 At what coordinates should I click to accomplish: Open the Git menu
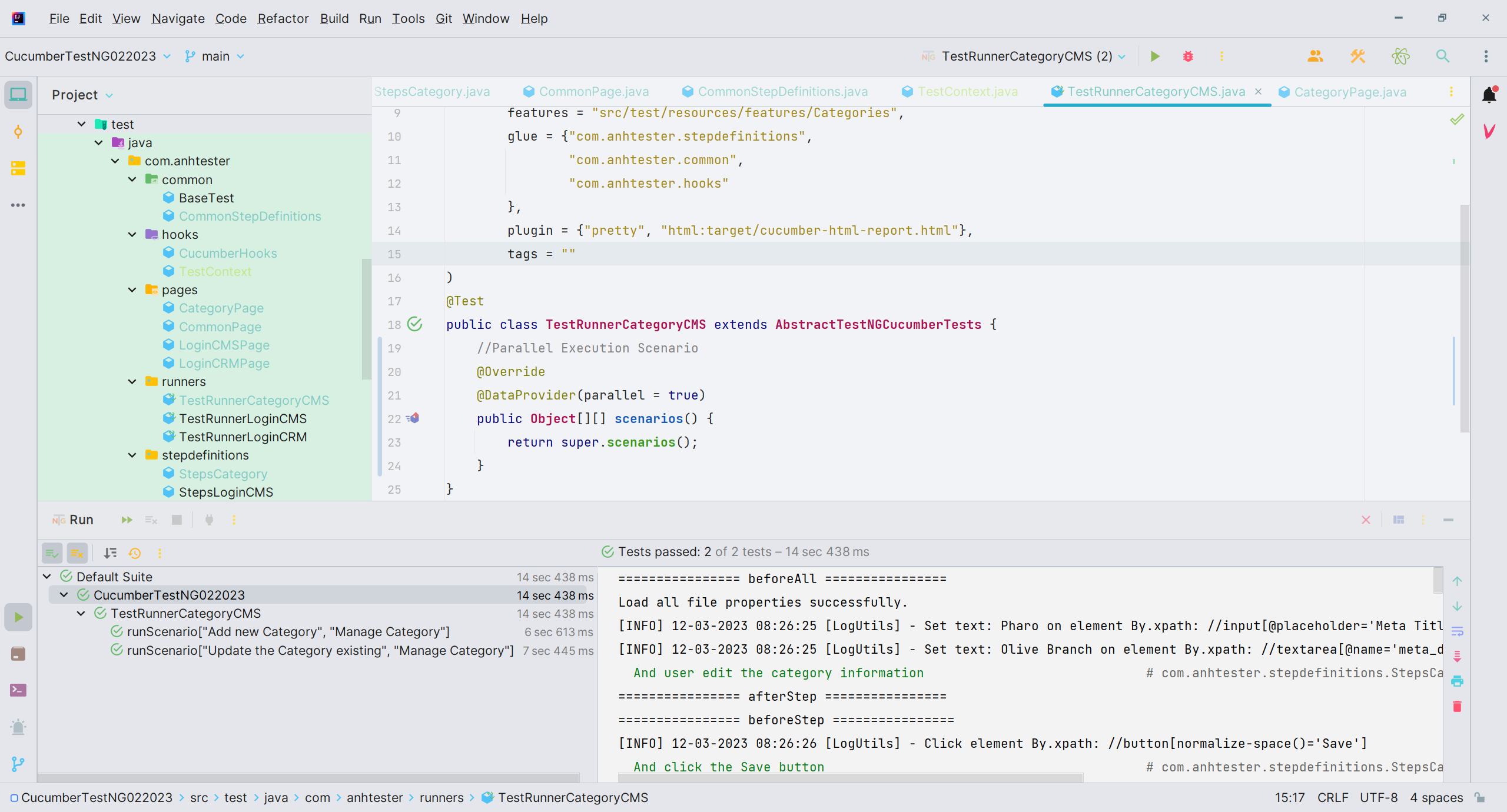coord(443,18)
